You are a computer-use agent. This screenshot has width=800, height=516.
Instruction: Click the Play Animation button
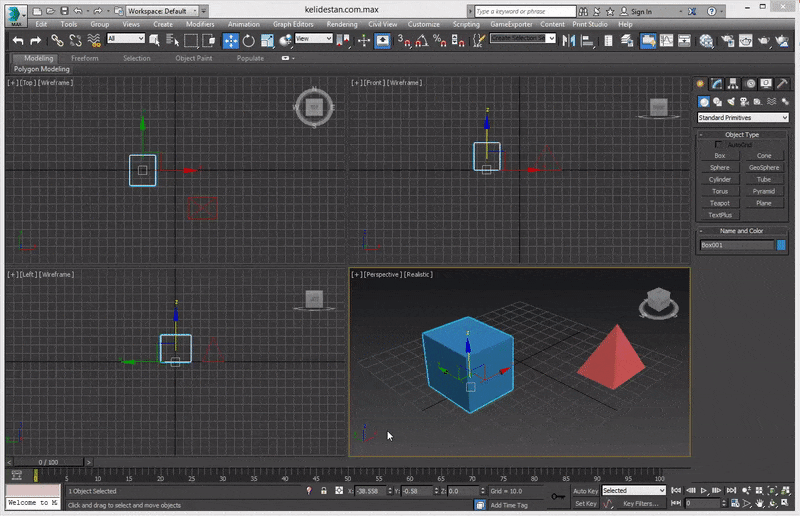coord(704,490)
